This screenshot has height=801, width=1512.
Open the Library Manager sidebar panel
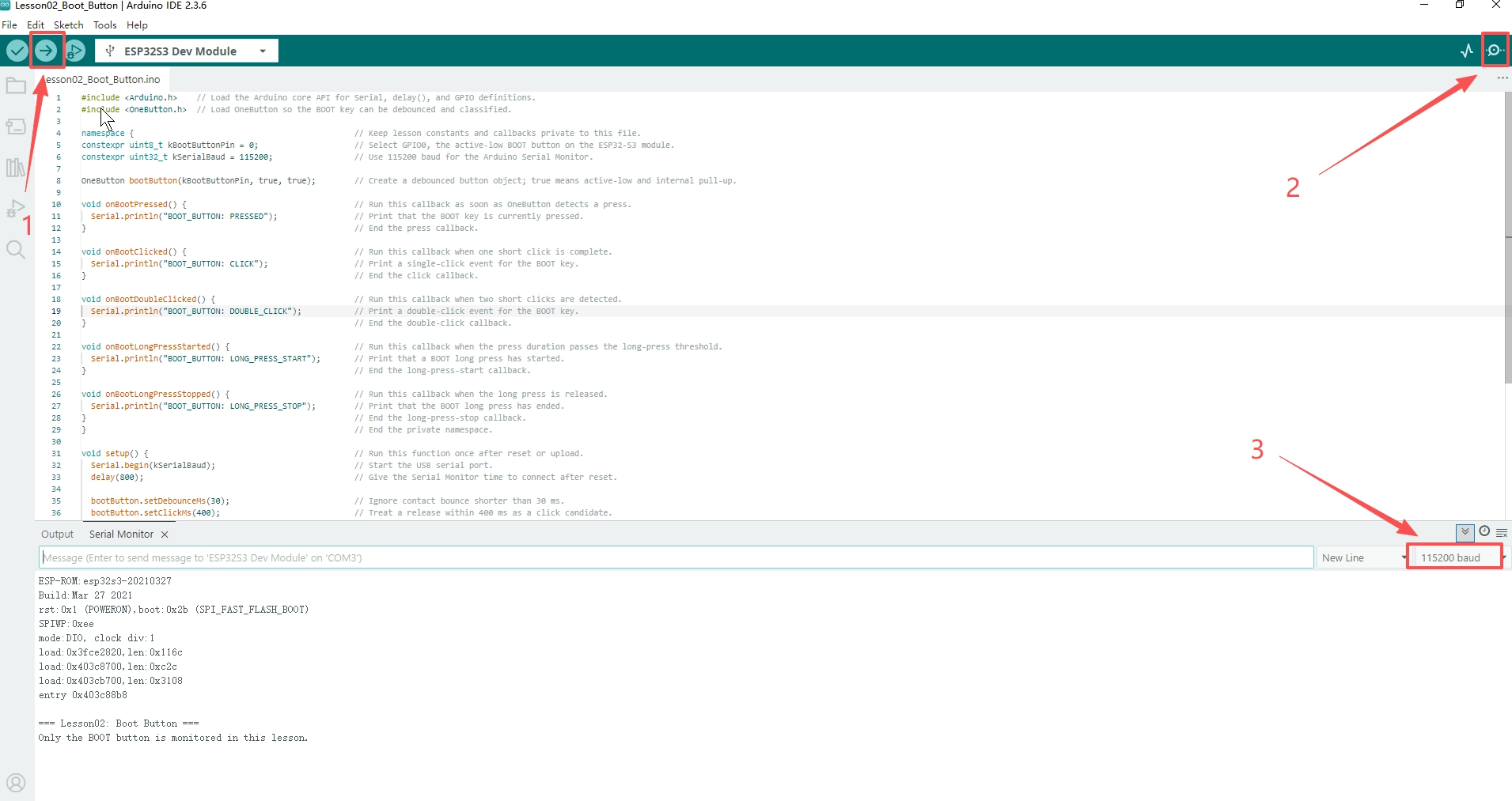16,168
